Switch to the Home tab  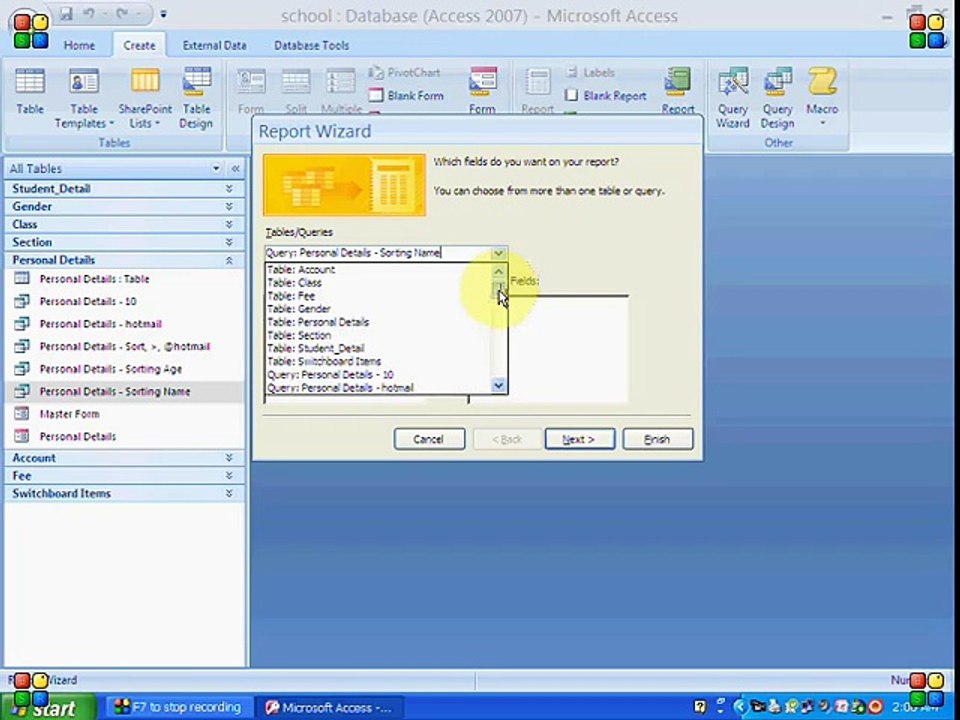click(x=80, y=45)
